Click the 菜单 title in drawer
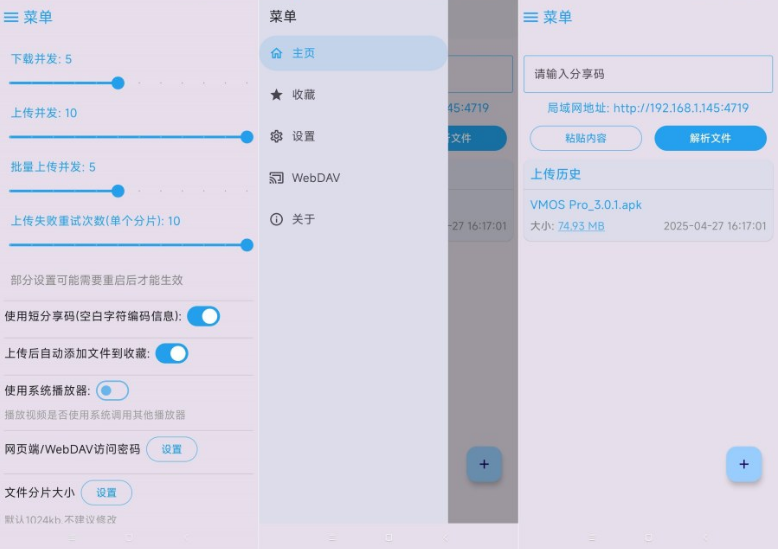The image size is (778, 549). (x=283, y=16)
